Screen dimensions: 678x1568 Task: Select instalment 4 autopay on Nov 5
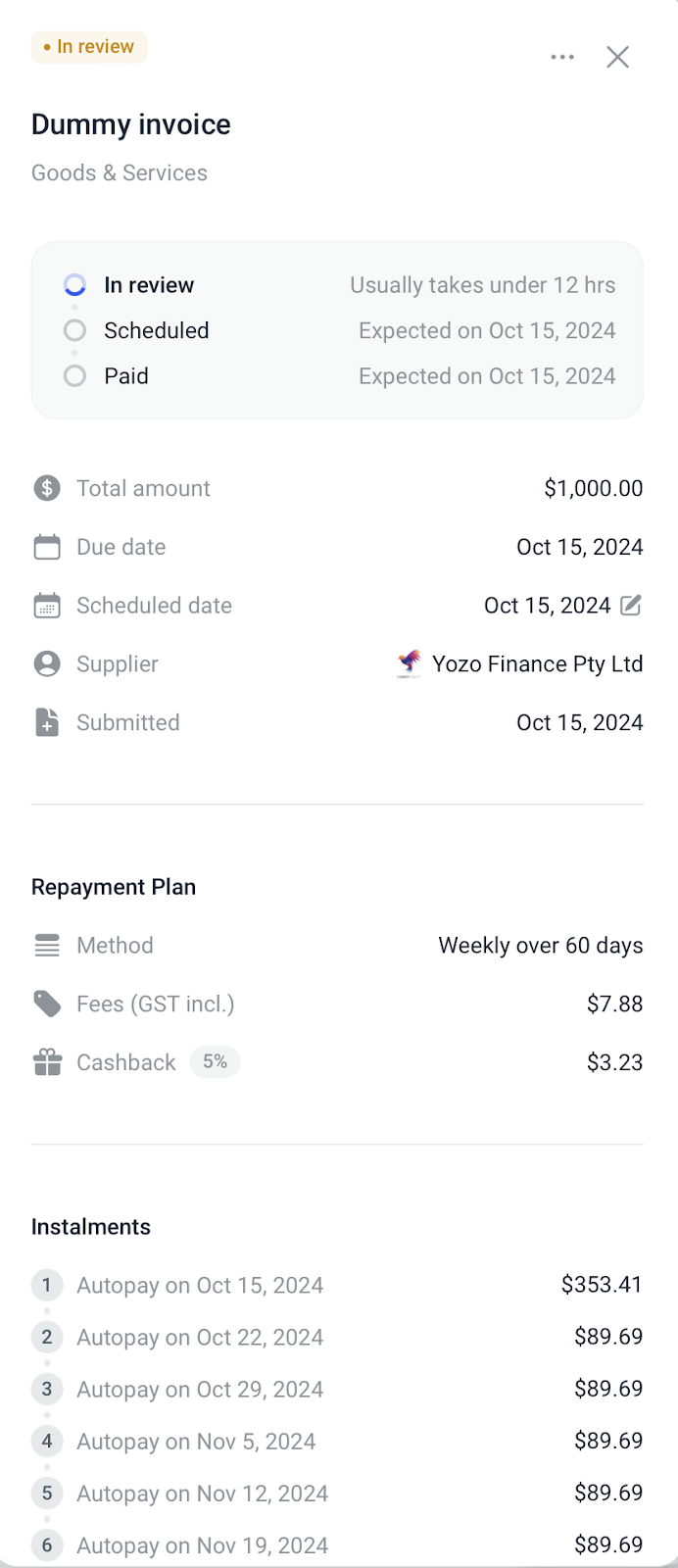pos(337,1442)
